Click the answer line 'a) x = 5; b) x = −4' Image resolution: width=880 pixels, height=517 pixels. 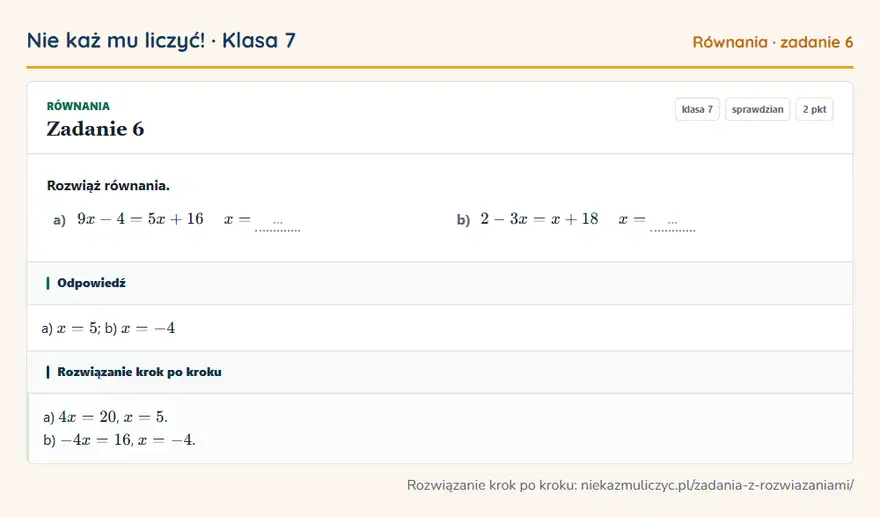pos(108,328)
